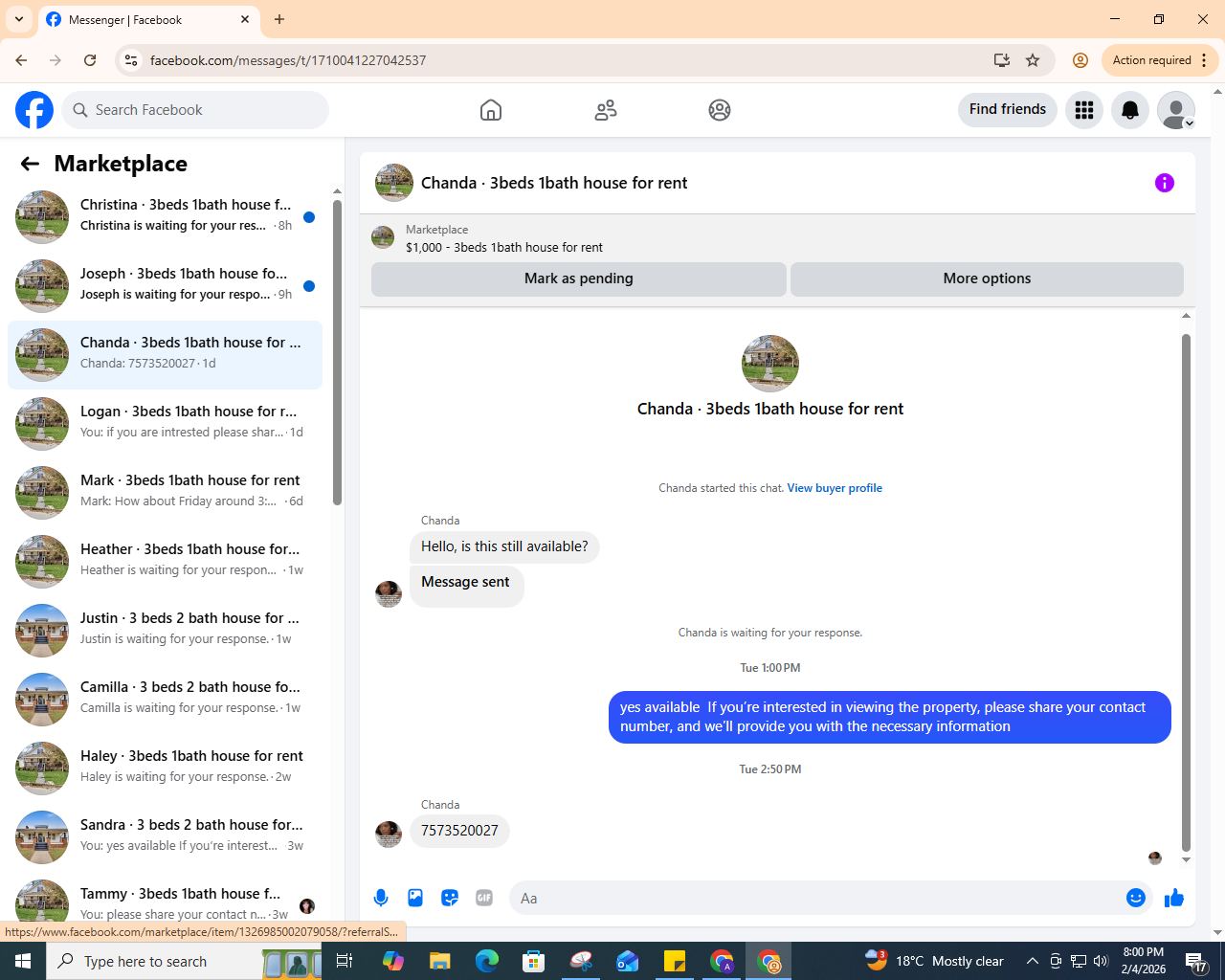
Task: Open Heather conversation
Action: 165,562
